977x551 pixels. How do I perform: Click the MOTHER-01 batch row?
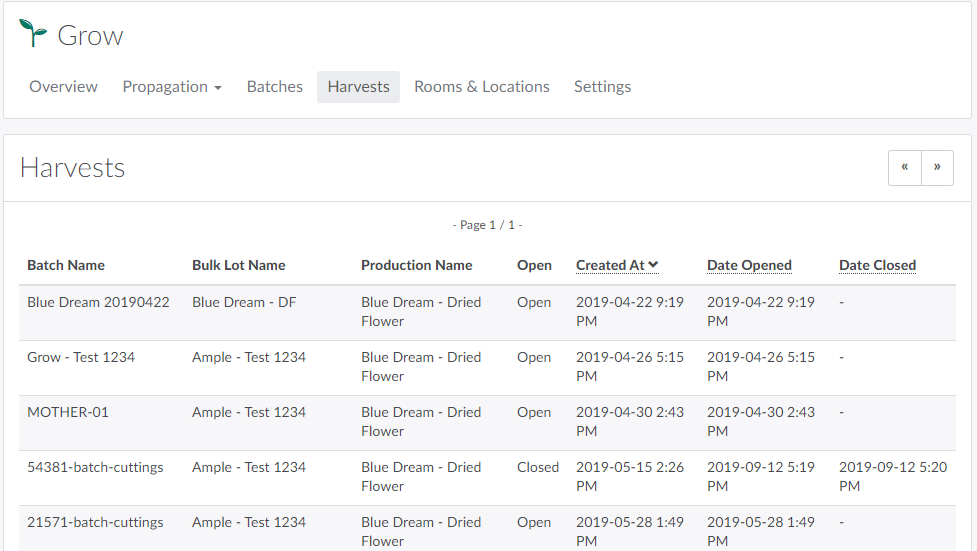(x=68, y=412)
